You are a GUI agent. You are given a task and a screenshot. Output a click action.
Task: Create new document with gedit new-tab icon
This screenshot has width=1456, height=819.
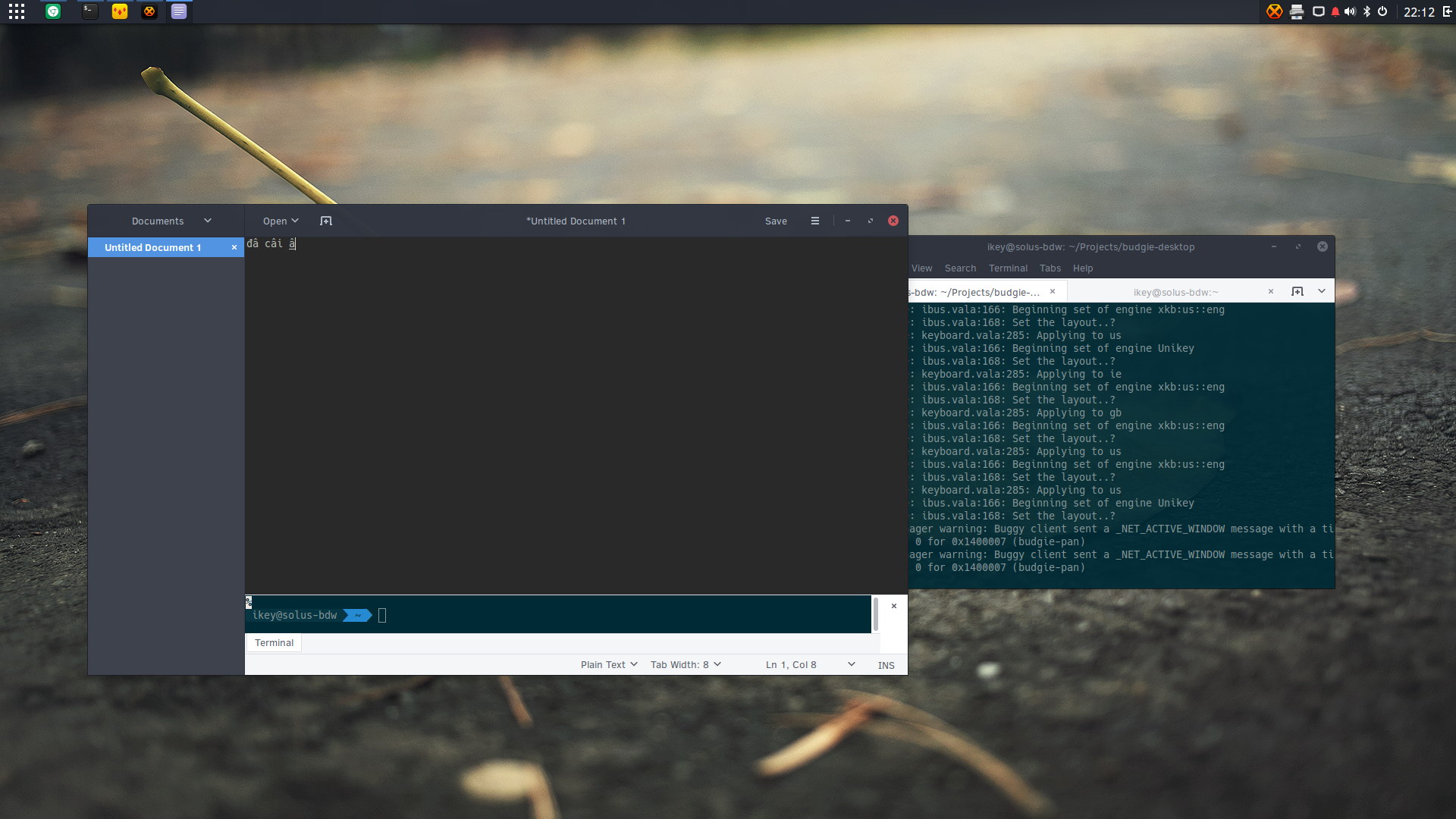pos(326,221)
